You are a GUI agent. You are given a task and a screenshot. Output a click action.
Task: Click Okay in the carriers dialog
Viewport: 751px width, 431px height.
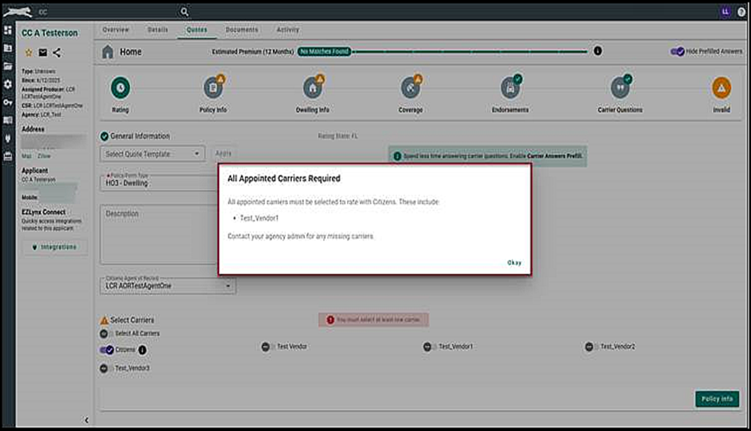[514, 262]
